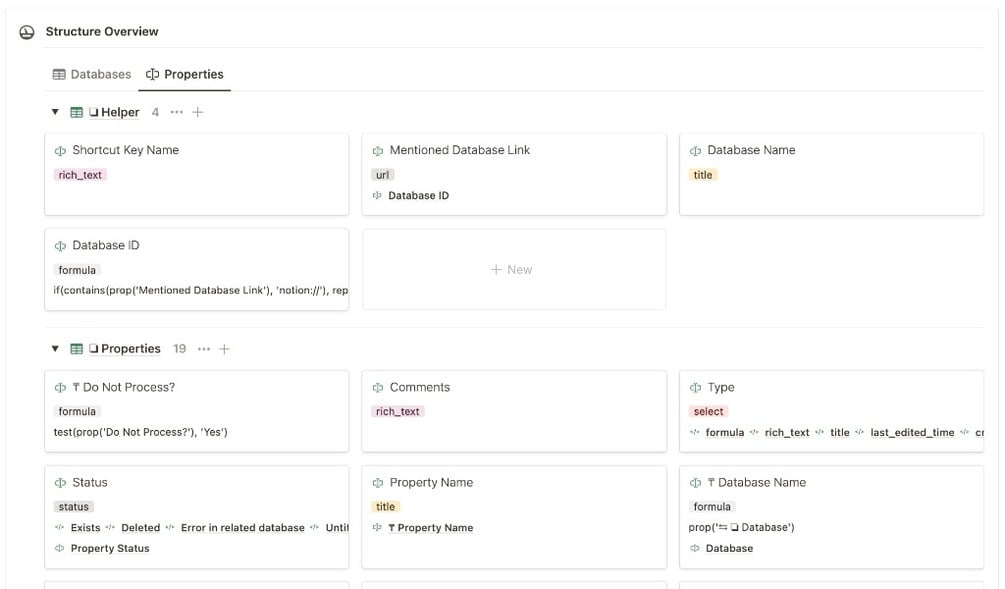Click the Property Status relation on Status card
Screen dimensions: 1005x589
pyautogui.click(x=109, y=548)
